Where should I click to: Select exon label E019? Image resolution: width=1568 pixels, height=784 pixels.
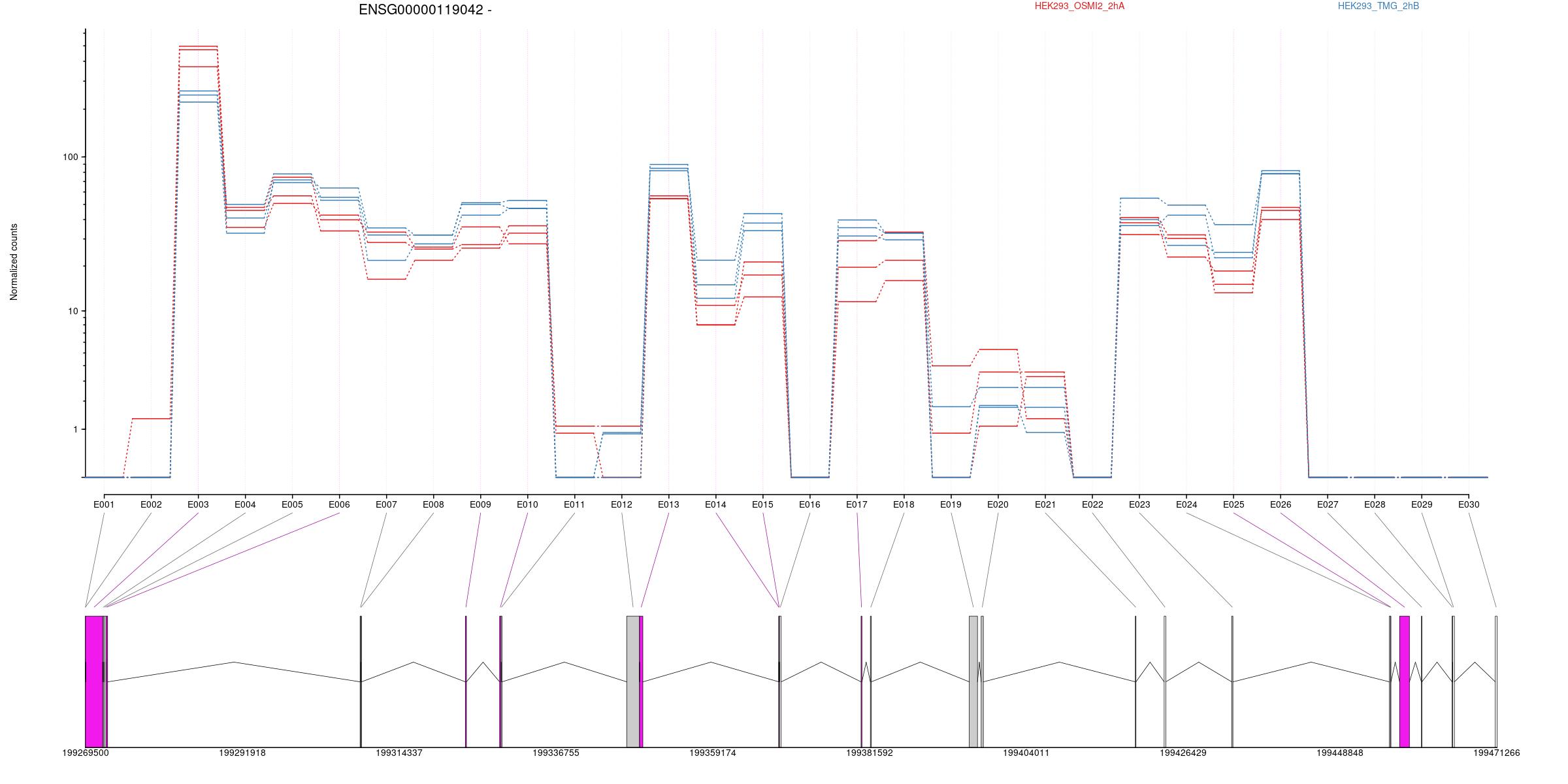pos(951,504)
